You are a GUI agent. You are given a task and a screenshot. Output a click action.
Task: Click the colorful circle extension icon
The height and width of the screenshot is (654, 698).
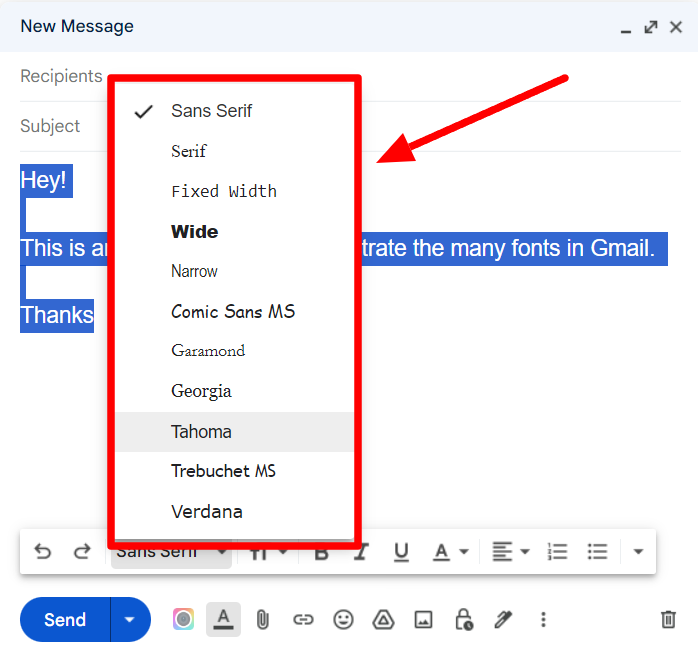(183, 619)
